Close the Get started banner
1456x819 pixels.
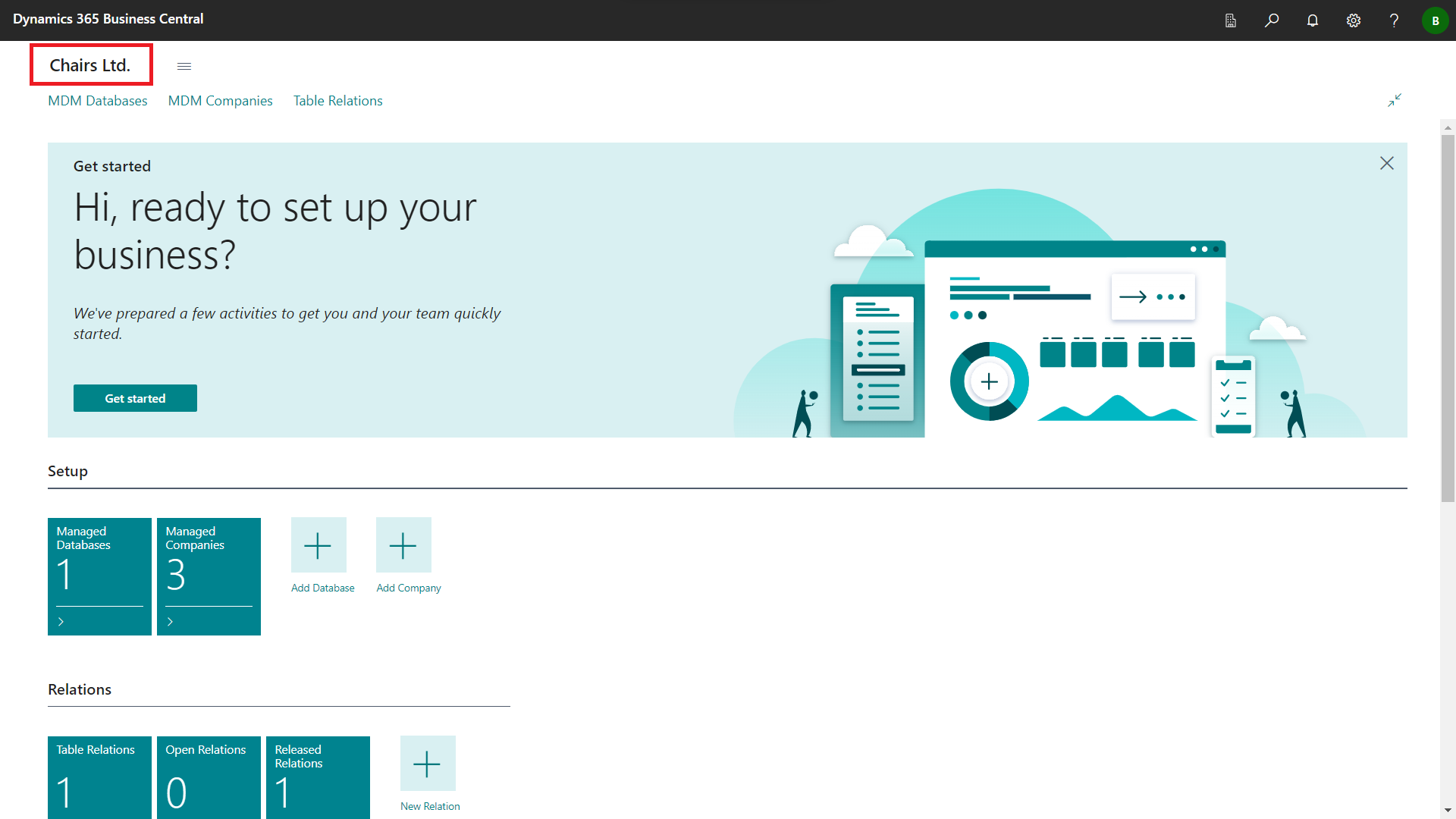pyautogui.click(x=1387, y=163)
